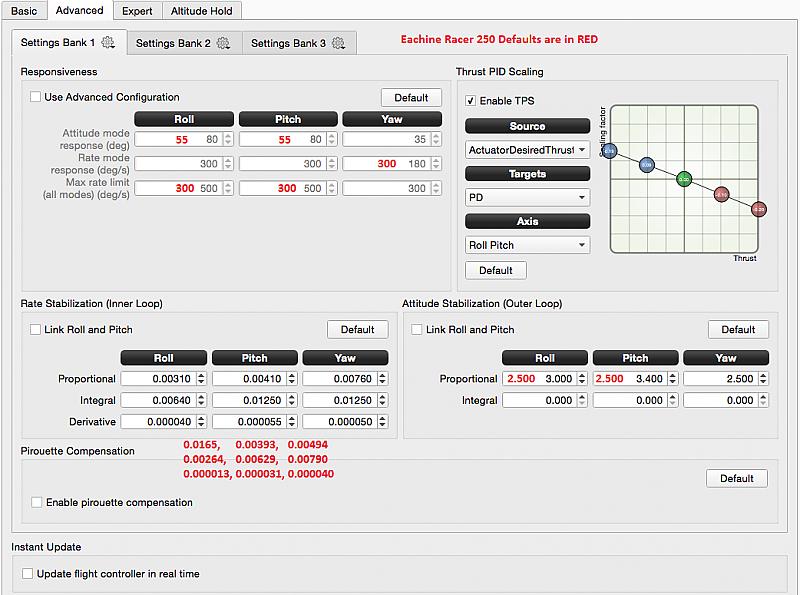The width and height of the screenshot is (800, 595).
Task: Click Default button in Responsiveness section
Action: (x=411, y=97)
